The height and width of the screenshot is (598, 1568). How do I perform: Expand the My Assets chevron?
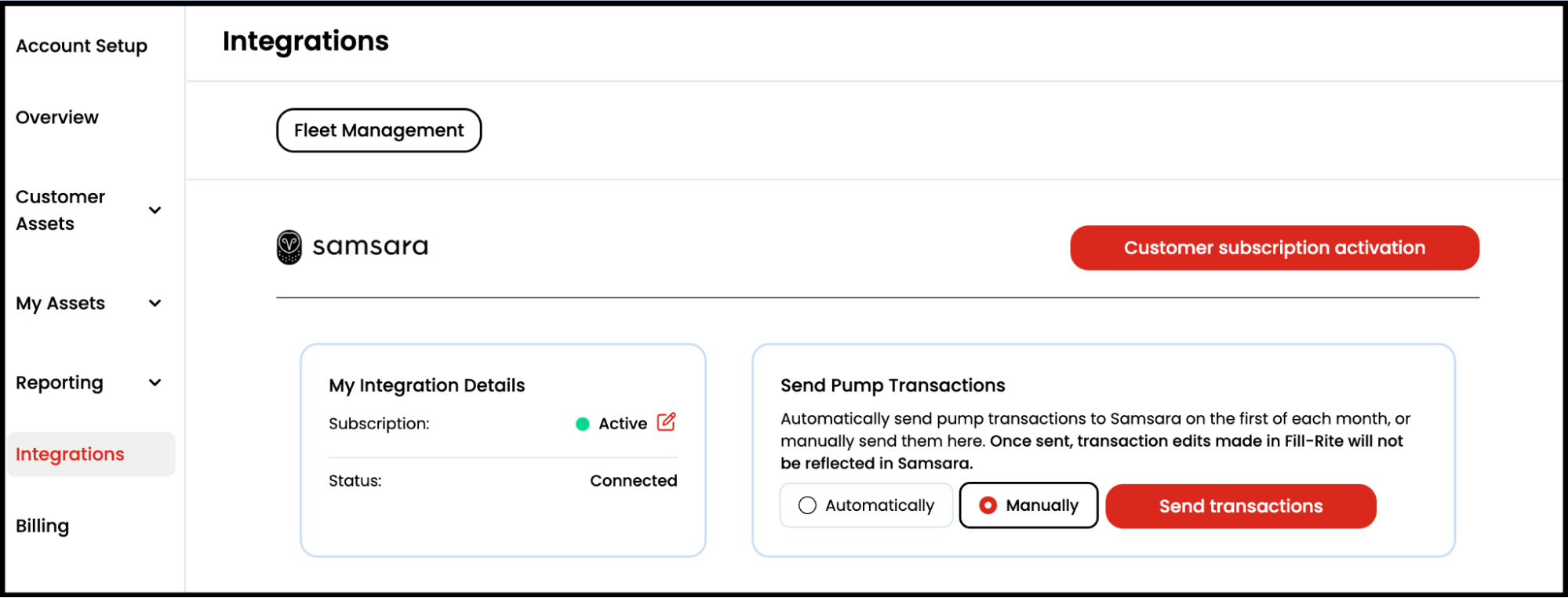click(155, 304)
